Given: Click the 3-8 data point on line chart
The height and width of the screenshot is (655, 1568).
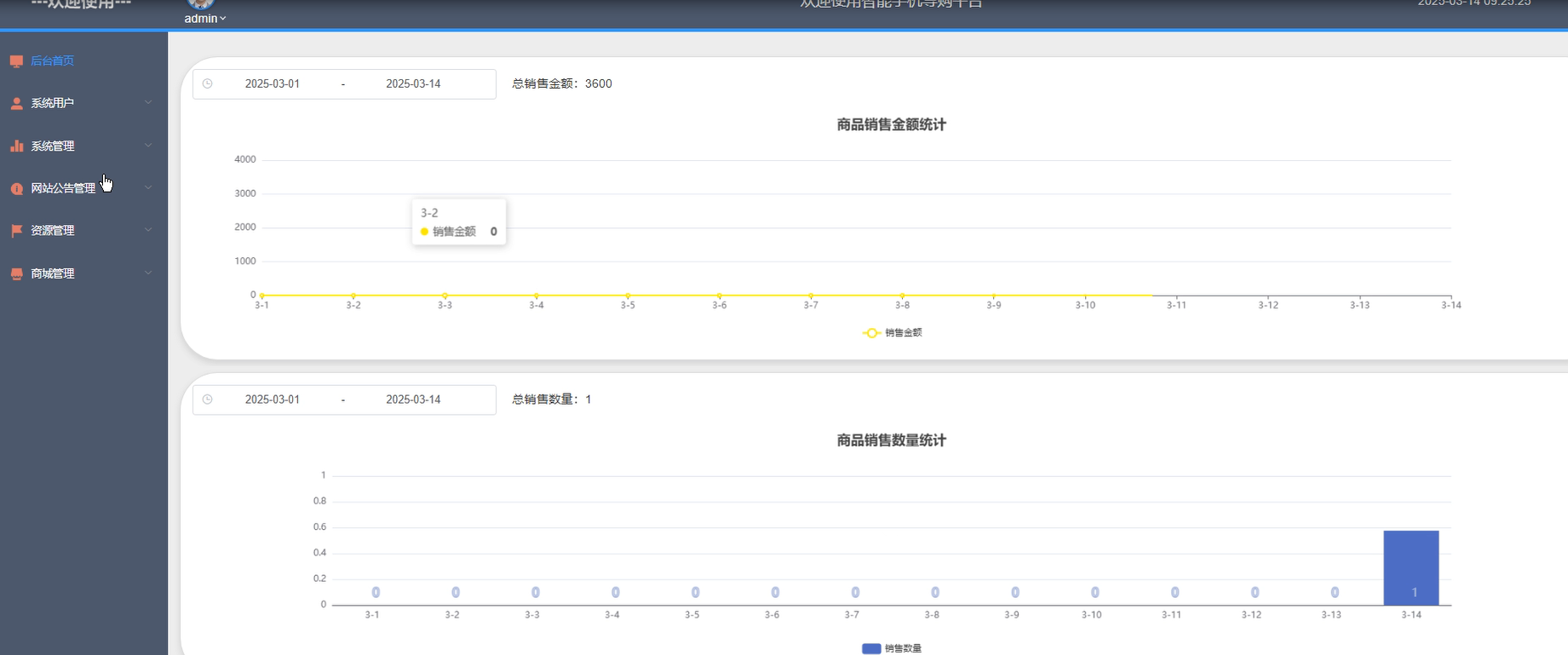Looking at the screenshot, I should click(x=902, y=296).
